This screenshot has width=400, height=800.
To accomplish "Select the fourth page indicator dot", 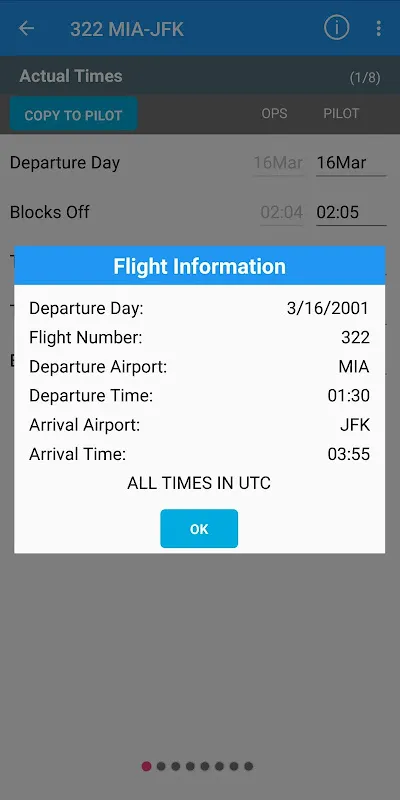I will [x=190, y=766].
